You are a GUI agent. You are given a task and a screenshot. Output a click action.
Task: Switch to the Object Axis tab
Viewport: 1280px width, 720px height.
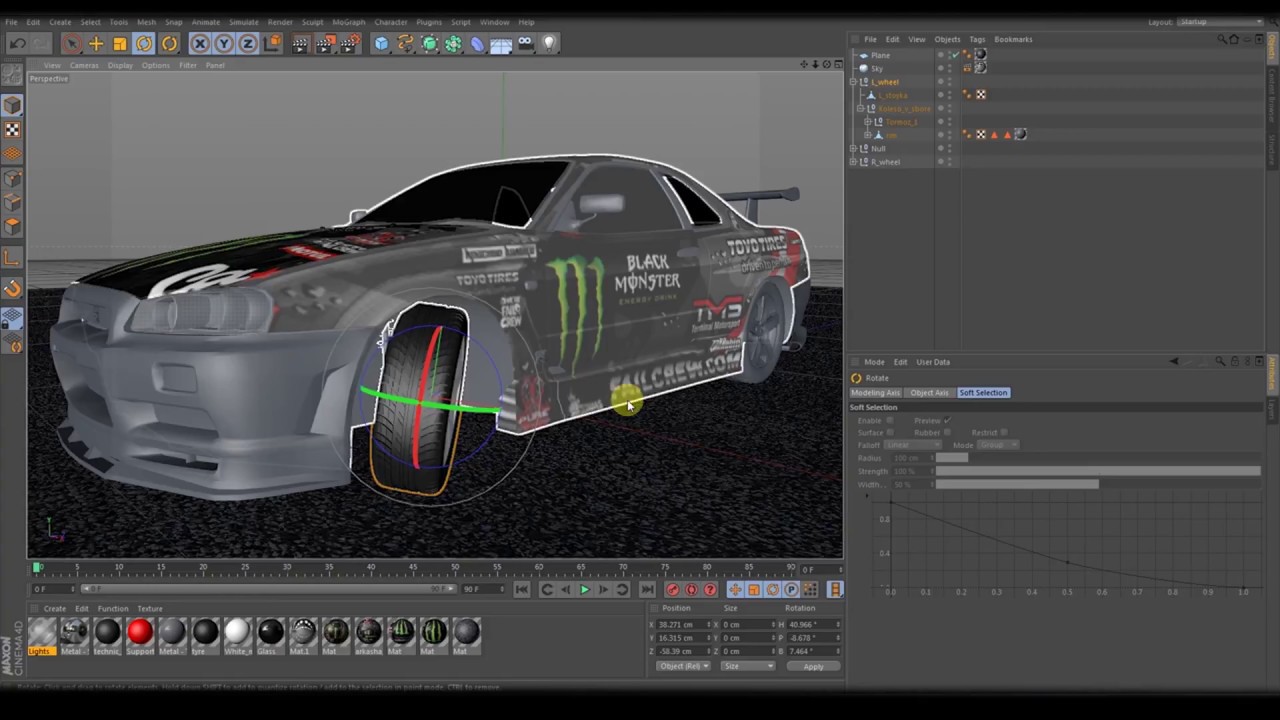click(x=929, y=393)
